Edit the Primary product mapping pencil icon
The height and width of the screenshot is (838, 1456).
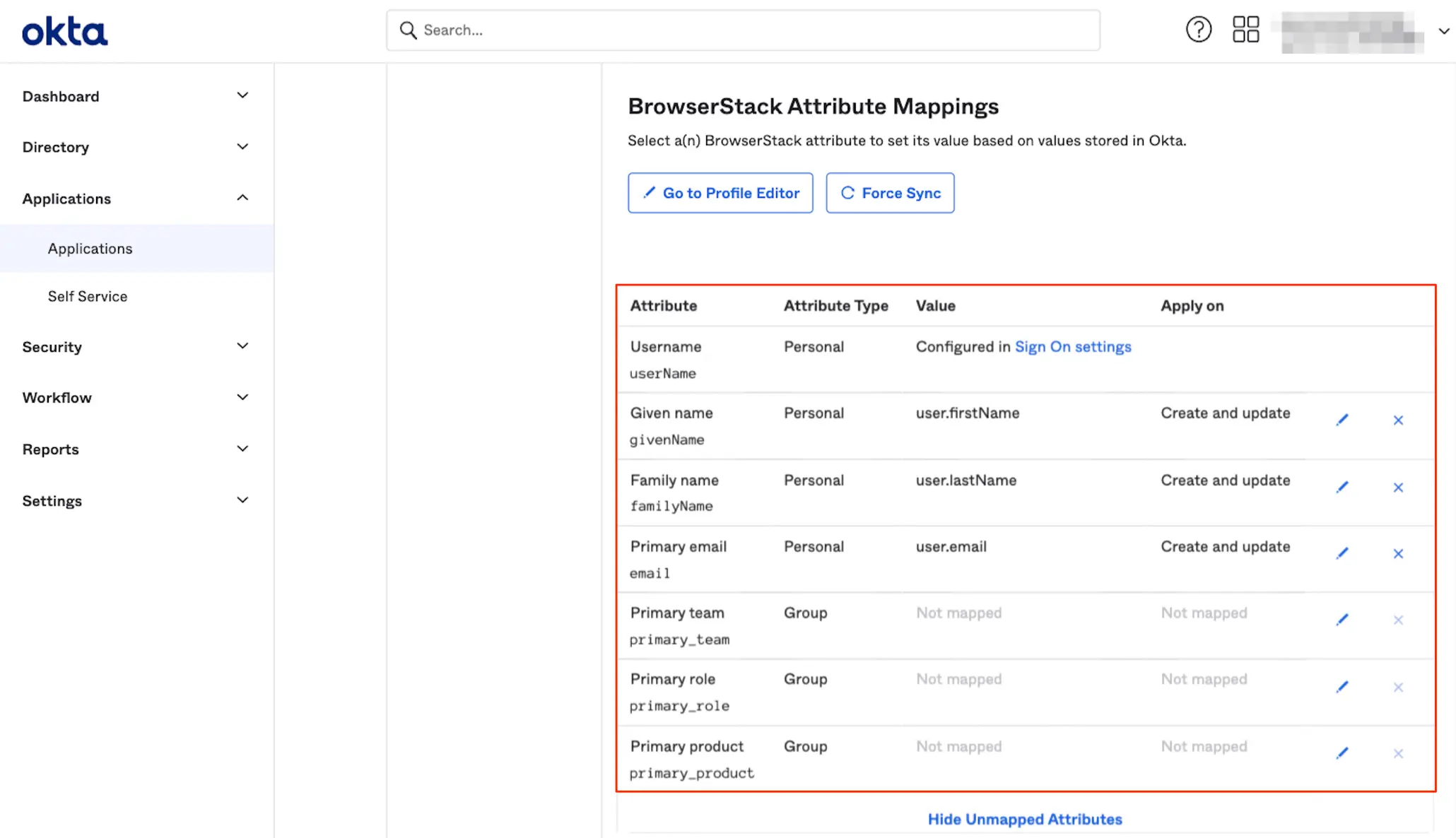pos(1342,753)
